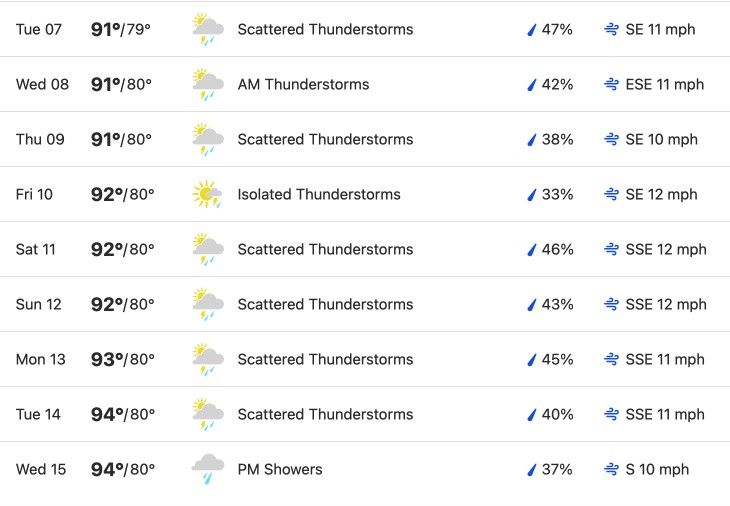This screenshot has height=506, width=730.
Task: Click the SSE 12 mph wind for Sun 12
Action: pos(666,304)
